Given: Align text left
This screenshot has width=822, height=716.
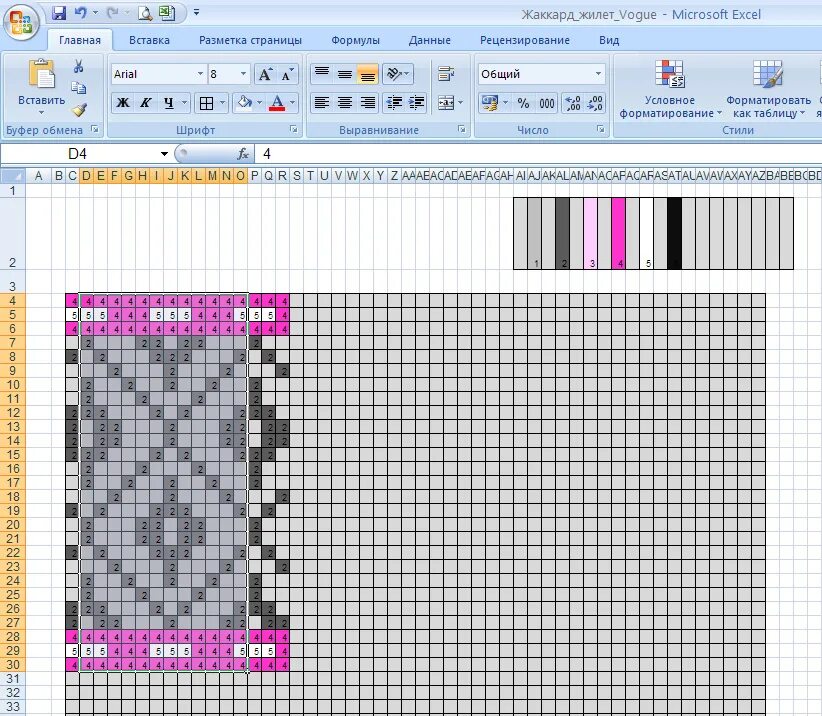Looking at the screenshot, I should 322,103.
